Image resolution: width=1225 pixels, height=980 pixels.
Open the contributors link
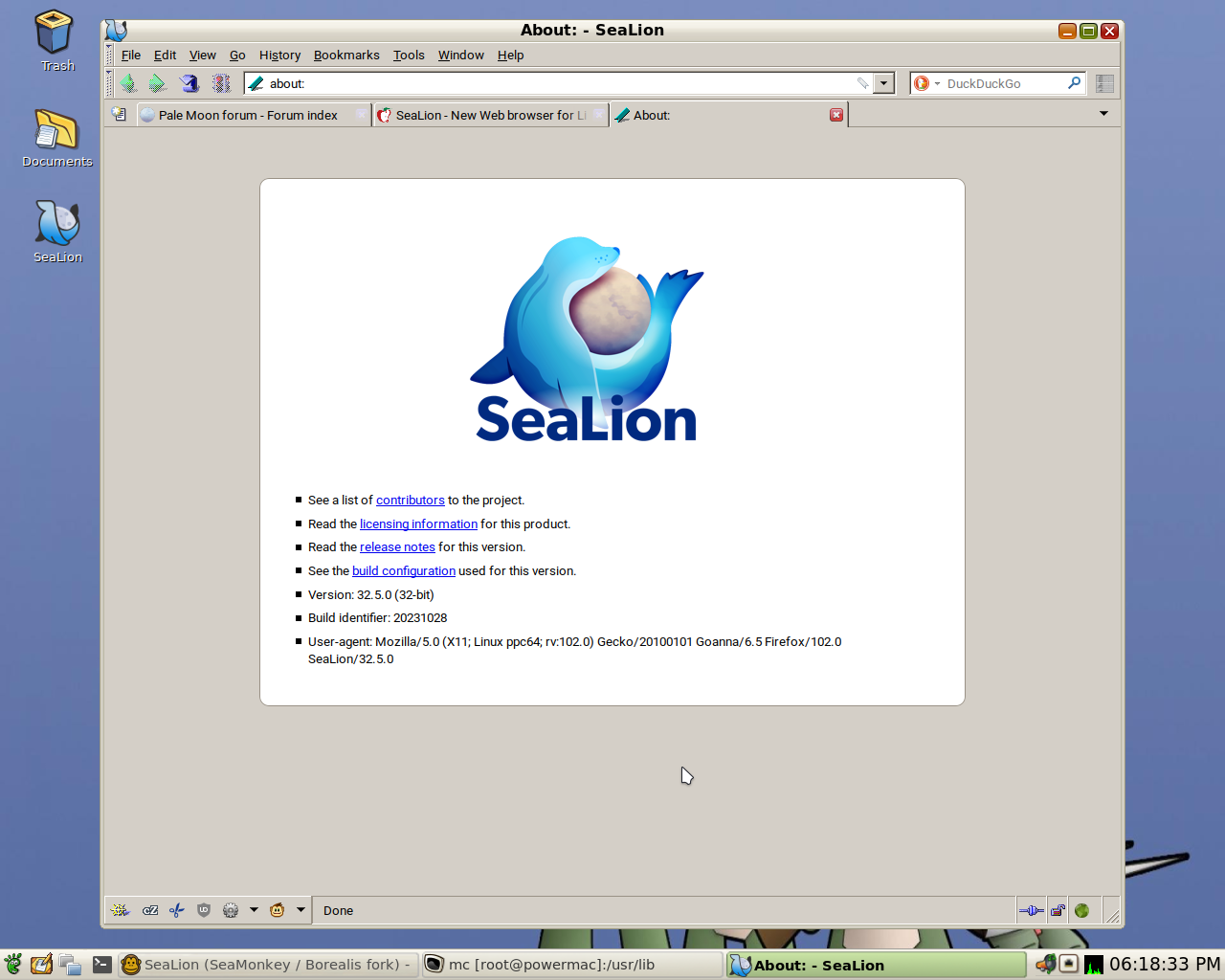coord(411,501)
